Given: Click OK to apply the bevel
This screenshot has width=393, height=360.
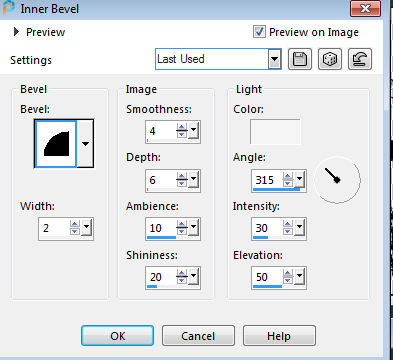Looking at the screenshot, I should (x=117, y=336).
